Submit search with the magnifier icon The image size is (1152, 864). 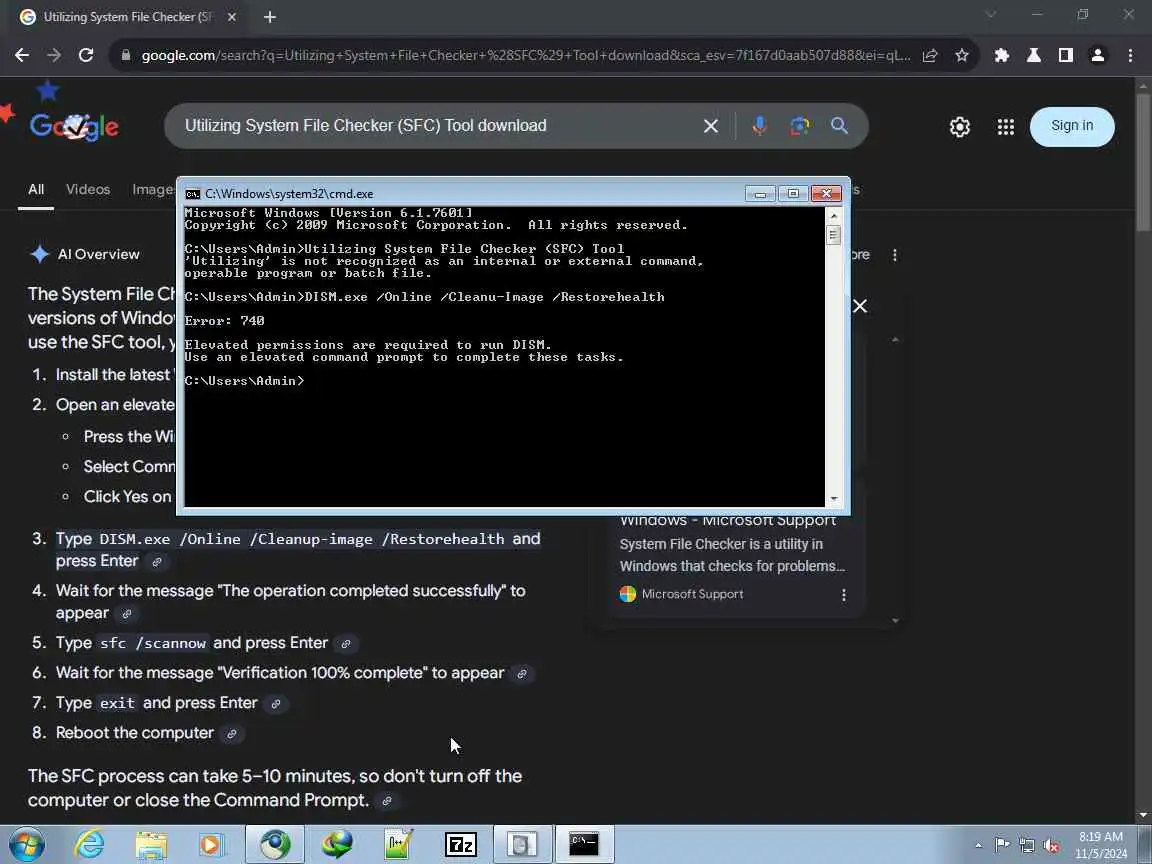click(x=839, y=126)
